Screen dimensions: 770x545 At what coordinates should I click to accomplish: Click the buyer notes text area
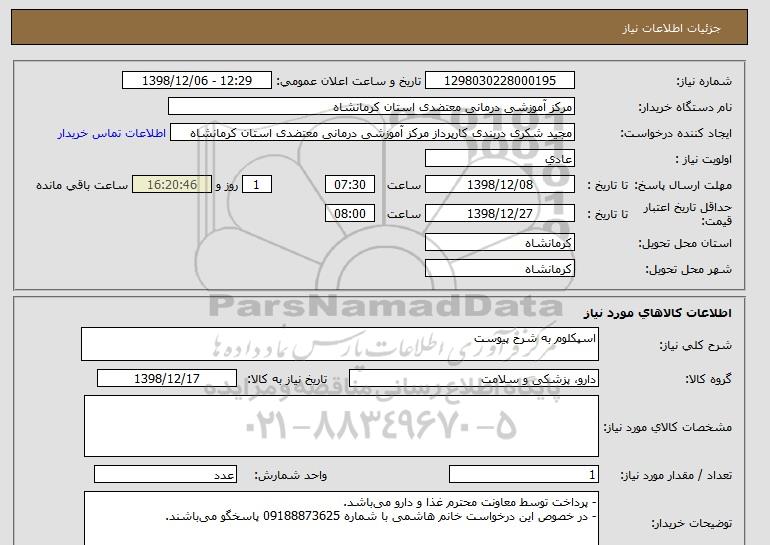tap(341, 518)
